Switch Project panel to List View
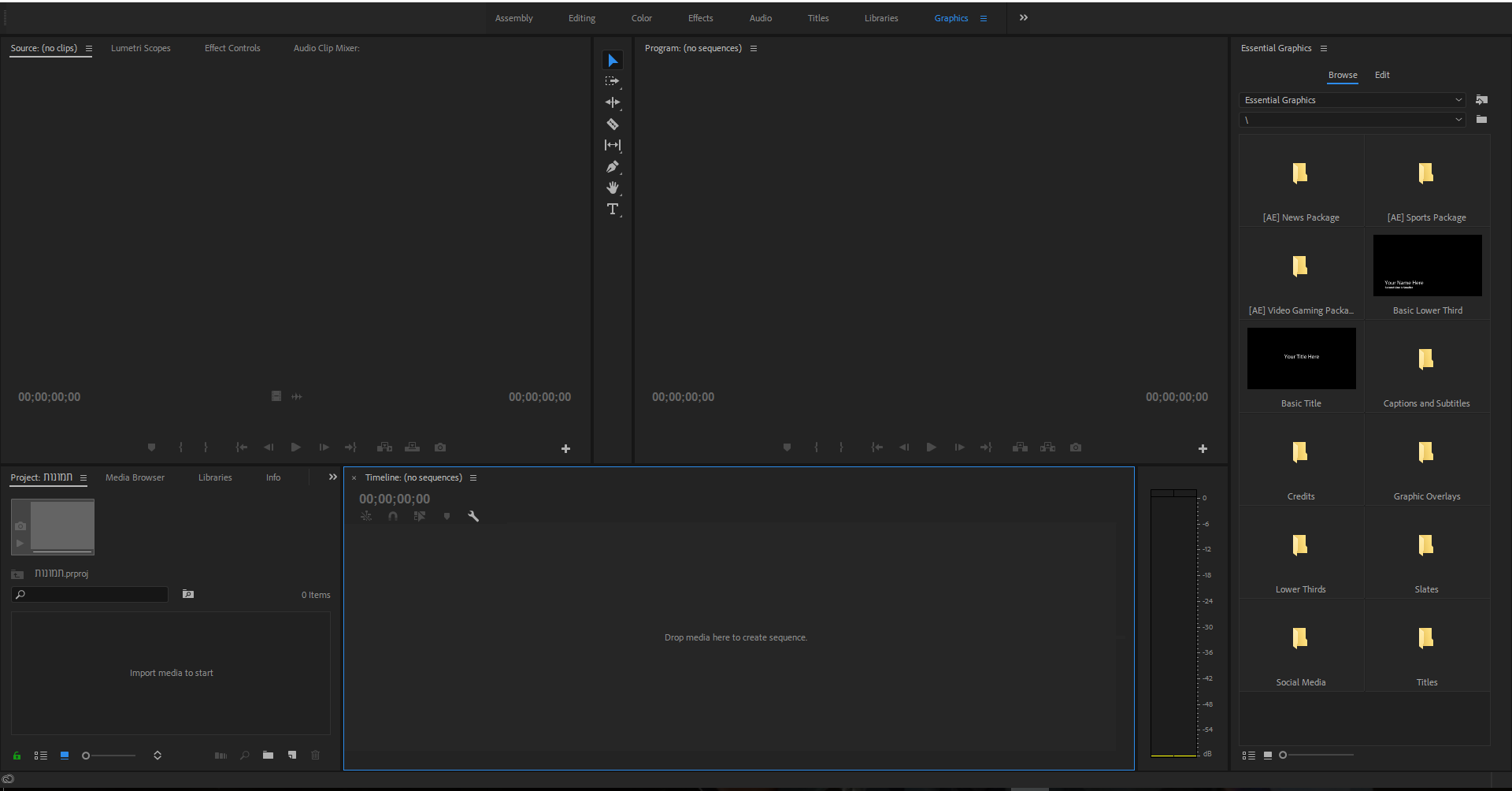This screenshot has width=1512, height=791. pos(40,756)
